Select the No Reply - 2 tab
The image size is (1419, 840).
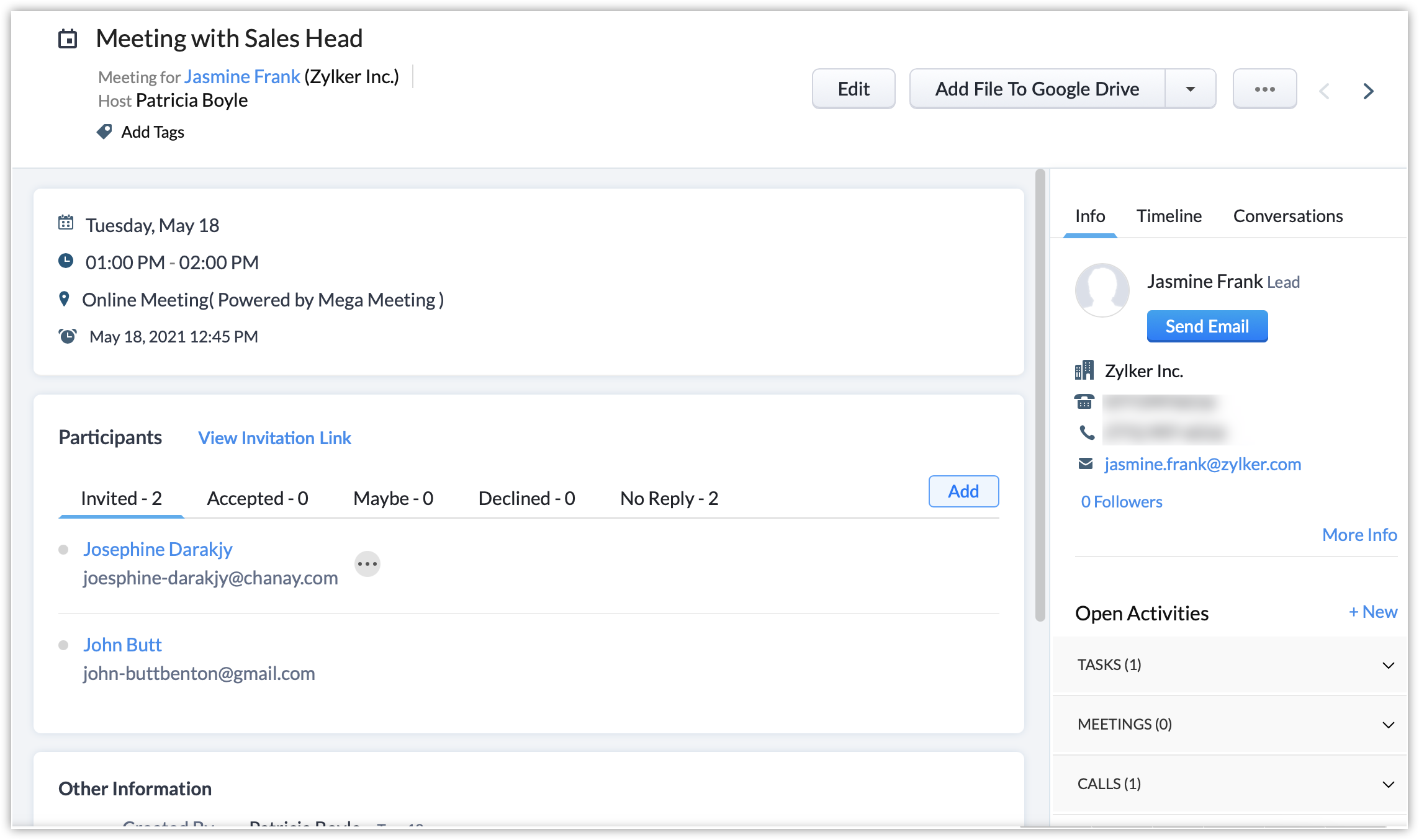point(669,498)
